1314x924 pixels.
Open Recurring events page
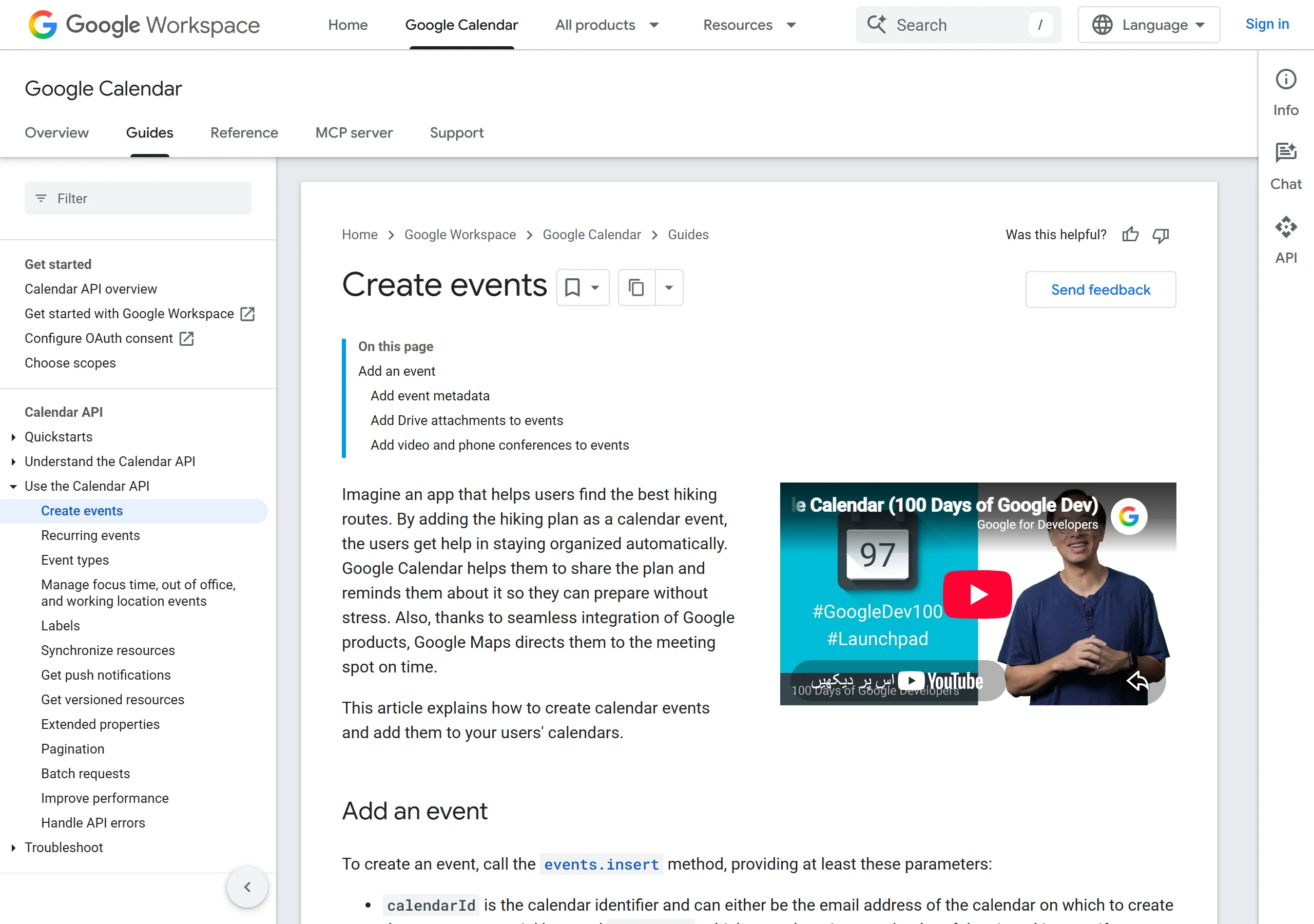tap(90, 535)
